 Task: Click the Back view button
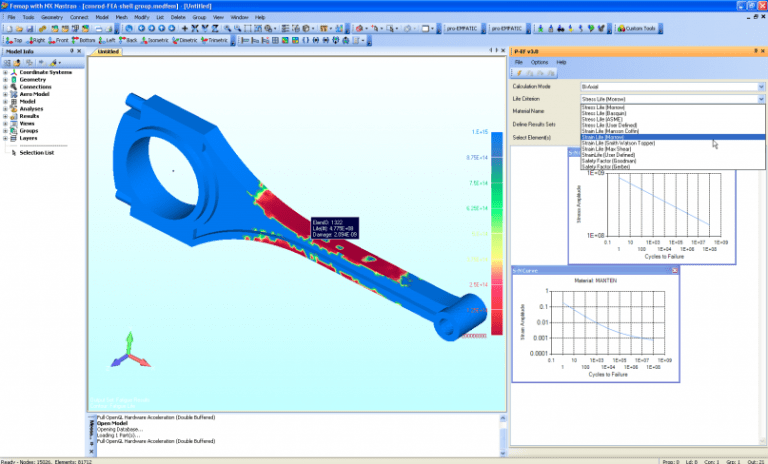click(x=128, y=40)
